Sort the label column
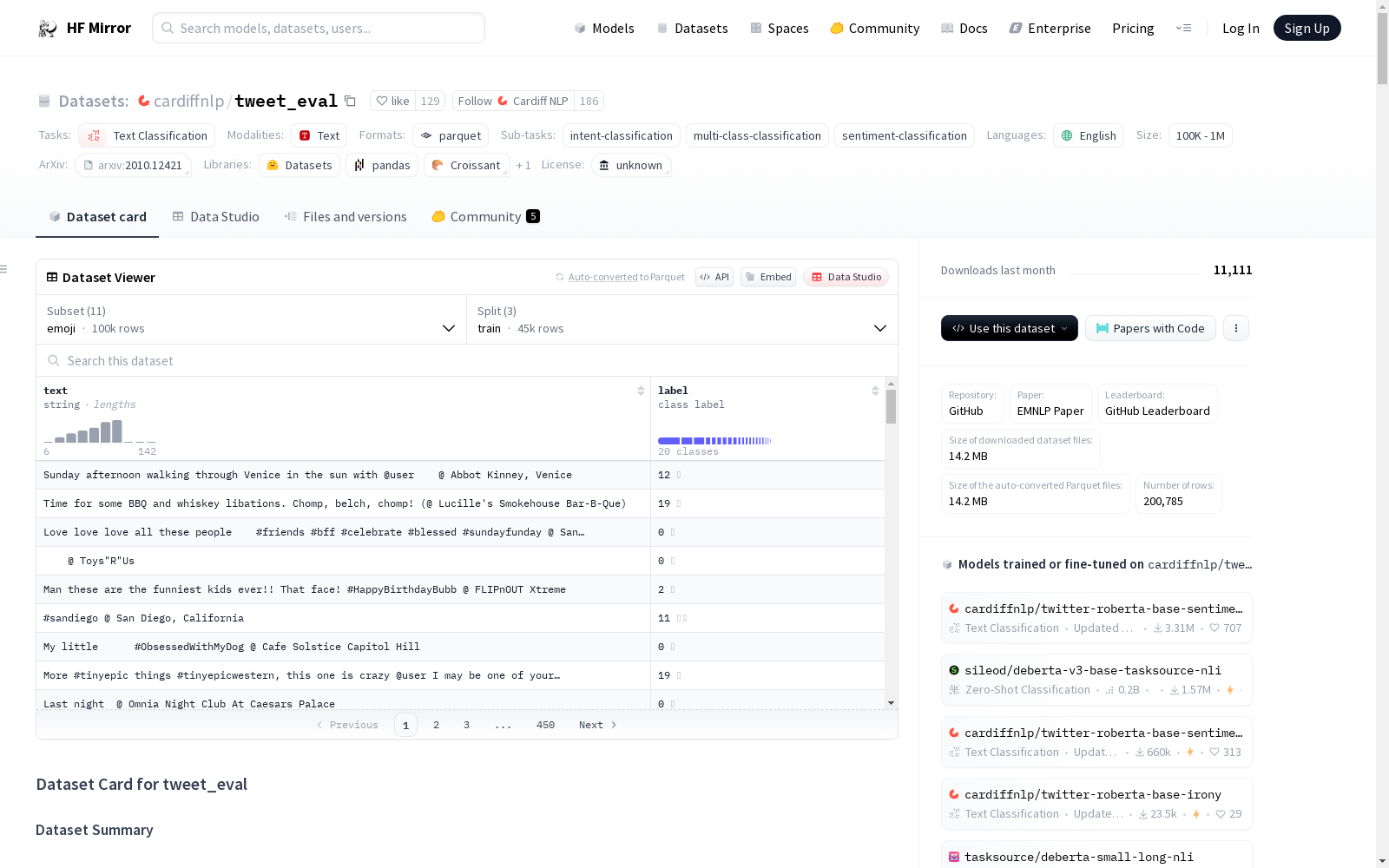The width and height of the screenshot is (1389, 868). click(x=875, y=391)
